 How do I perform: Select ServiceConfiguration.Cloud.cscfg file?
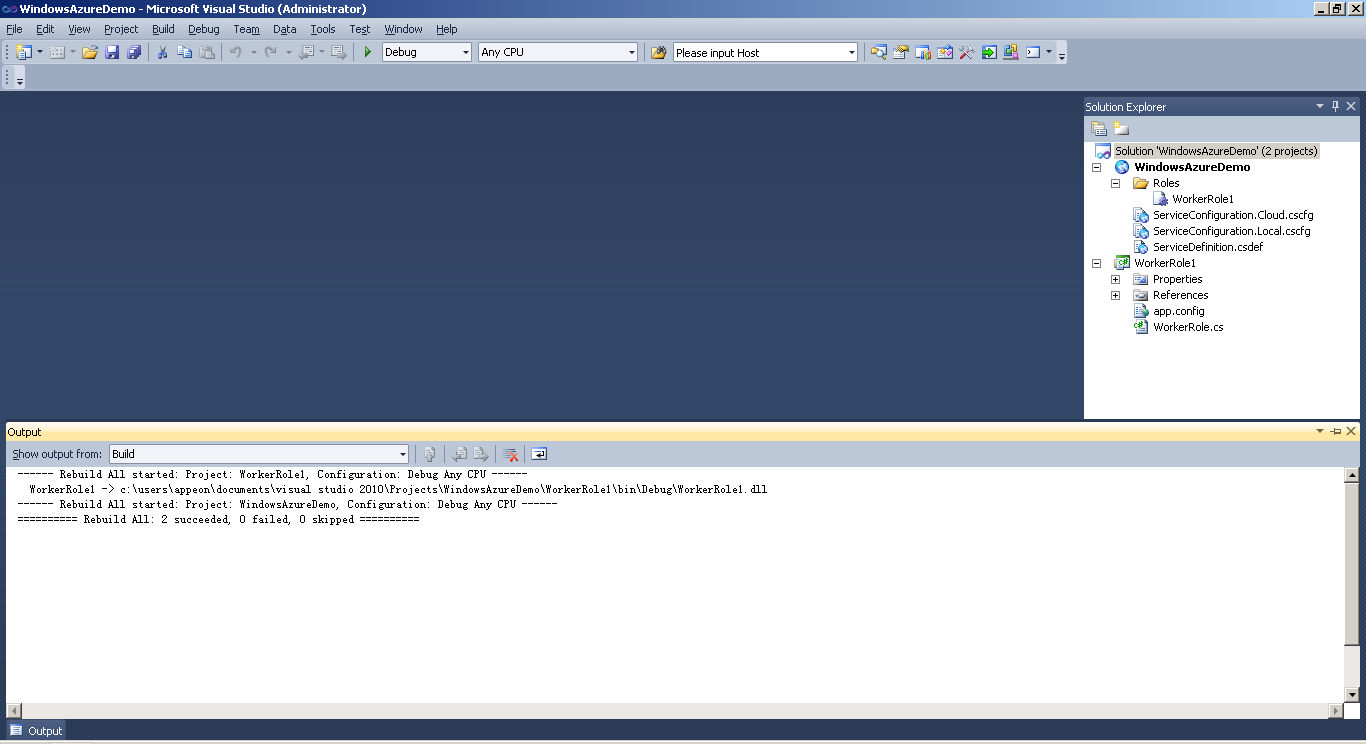(1233, 215)
